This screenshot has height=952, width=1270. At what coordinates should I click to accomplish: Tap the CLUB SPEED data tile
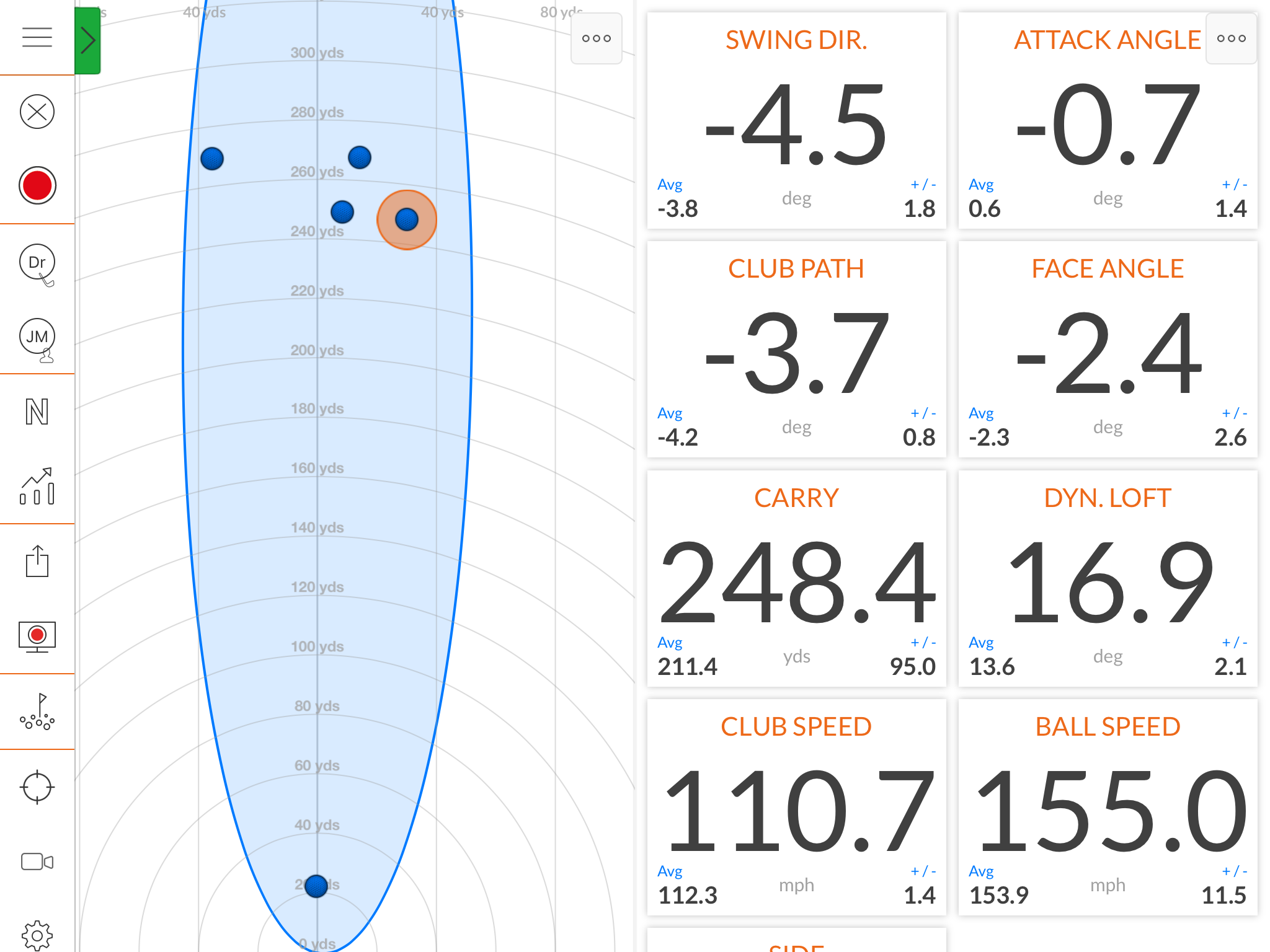pos(796,807)
